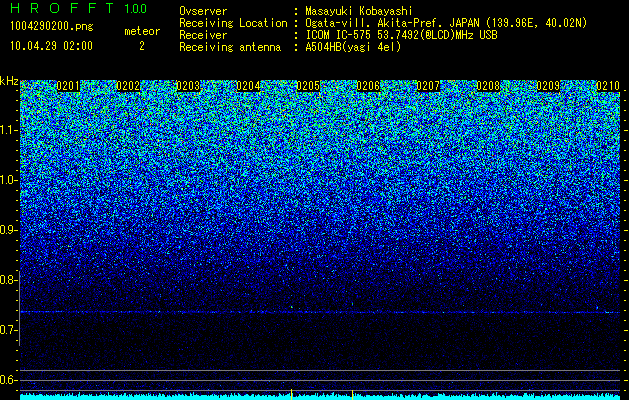Click the 0205 time marker label
629x400 pixels.
tap(308, 86)
